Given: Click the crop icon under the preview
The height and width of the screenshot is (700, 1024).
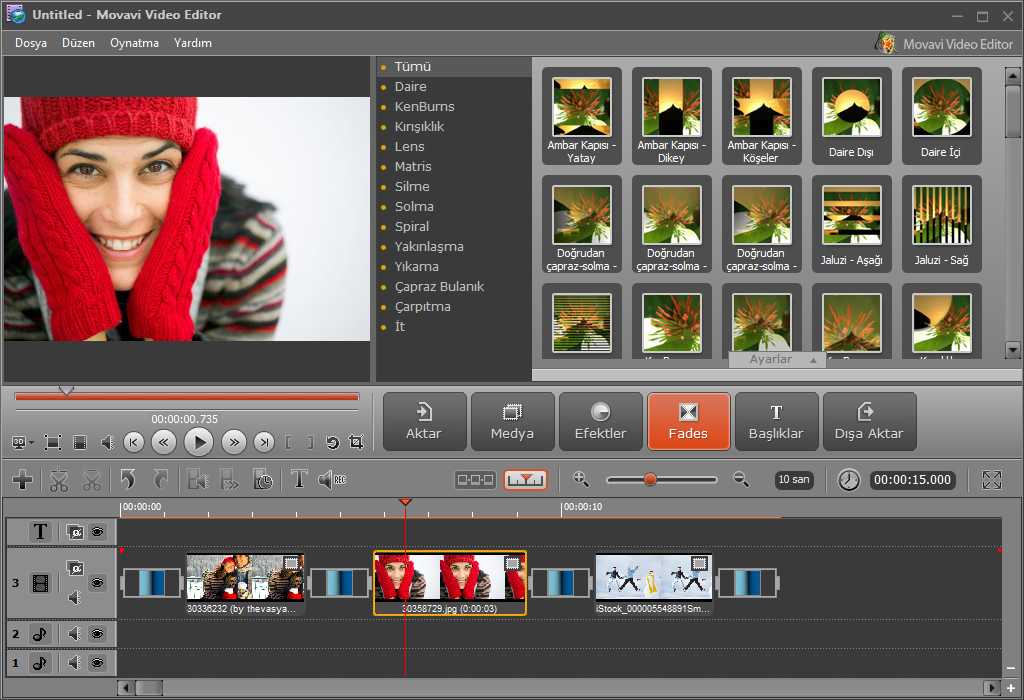Looking at the screenshot, I should 356,443.
